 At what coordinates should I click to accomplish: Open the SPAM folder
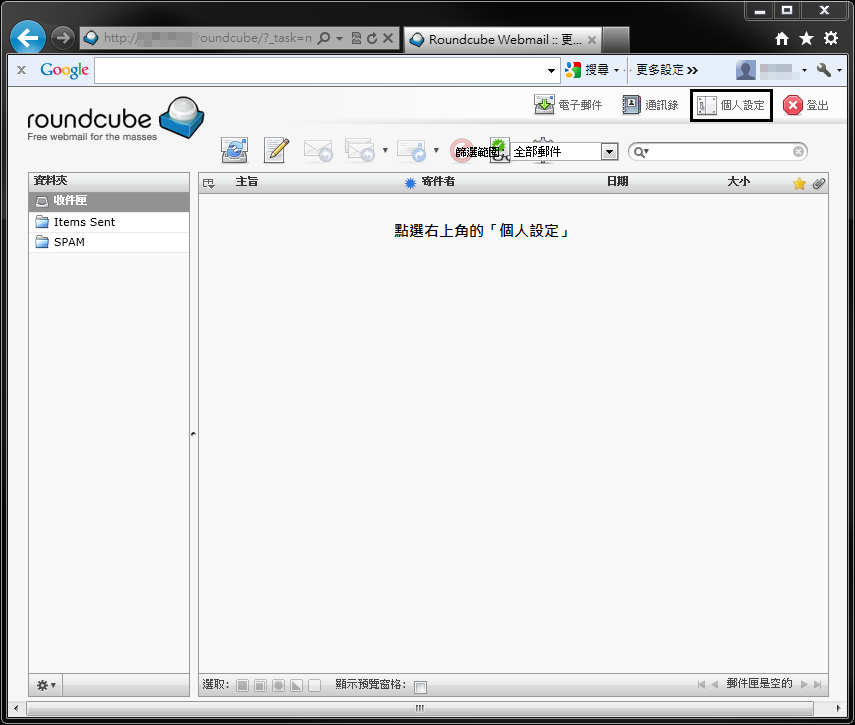pyautogui.click(x=69, y=242)
